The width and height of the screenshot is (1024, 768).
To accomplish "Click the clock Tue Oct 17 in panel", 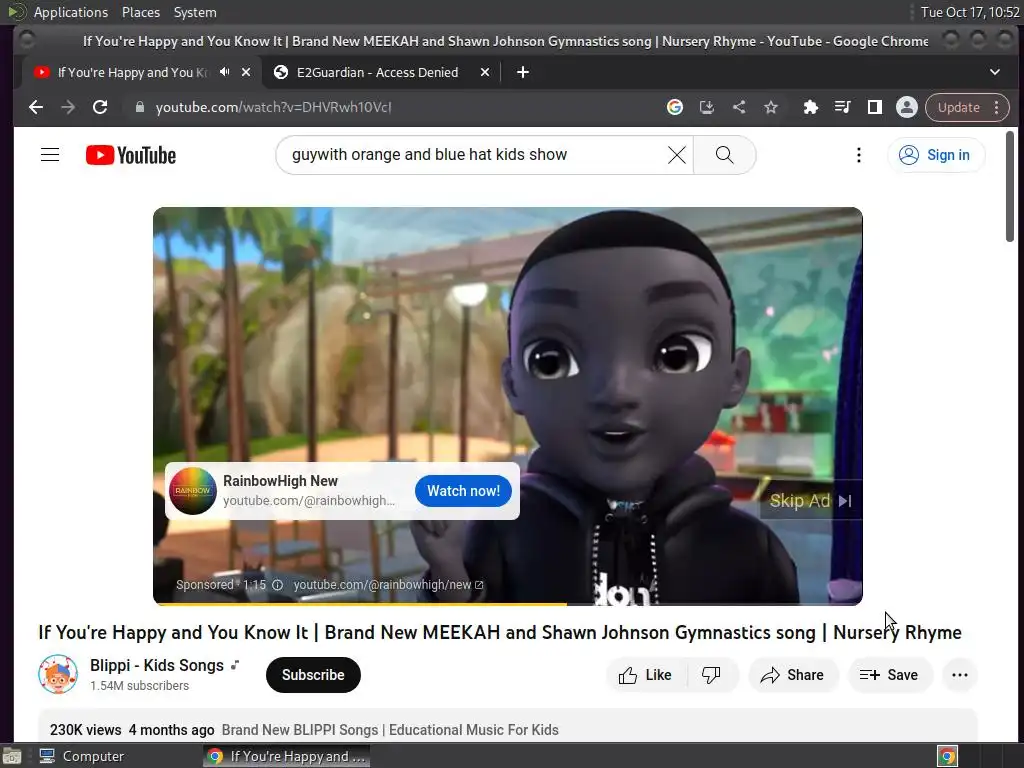I will (970, 12).
